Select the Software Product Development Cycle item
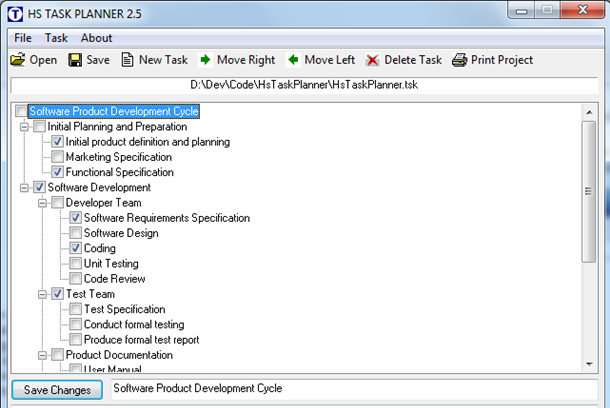This screenshot has width=610, height=408. pyautogui.click(x=114, y=111)
